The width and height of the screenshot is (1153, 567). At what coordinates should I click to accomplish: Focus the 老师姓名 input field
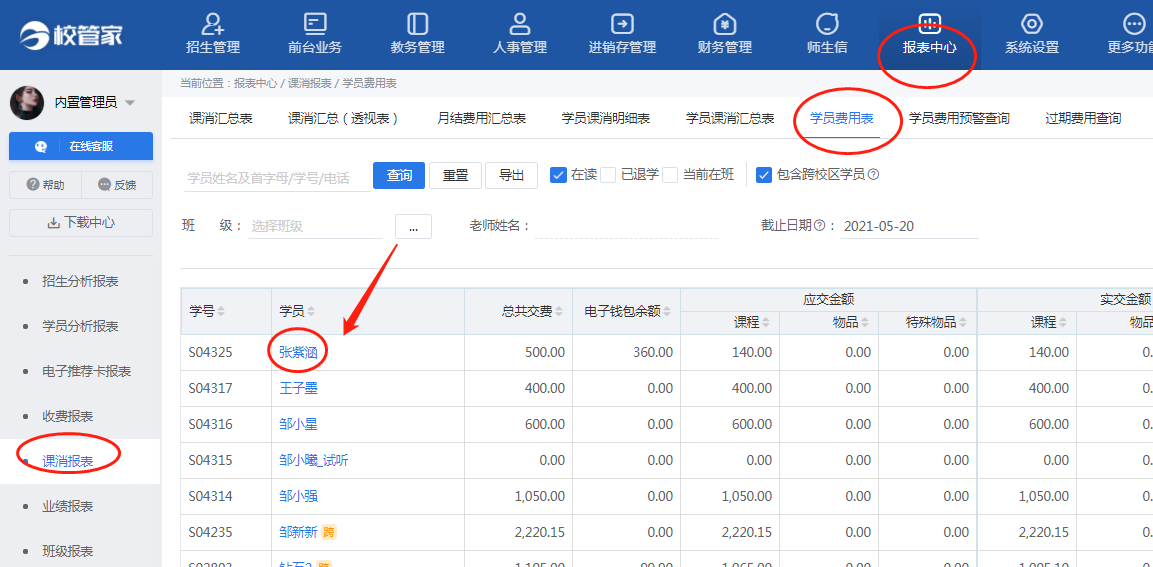coord(626,227)
